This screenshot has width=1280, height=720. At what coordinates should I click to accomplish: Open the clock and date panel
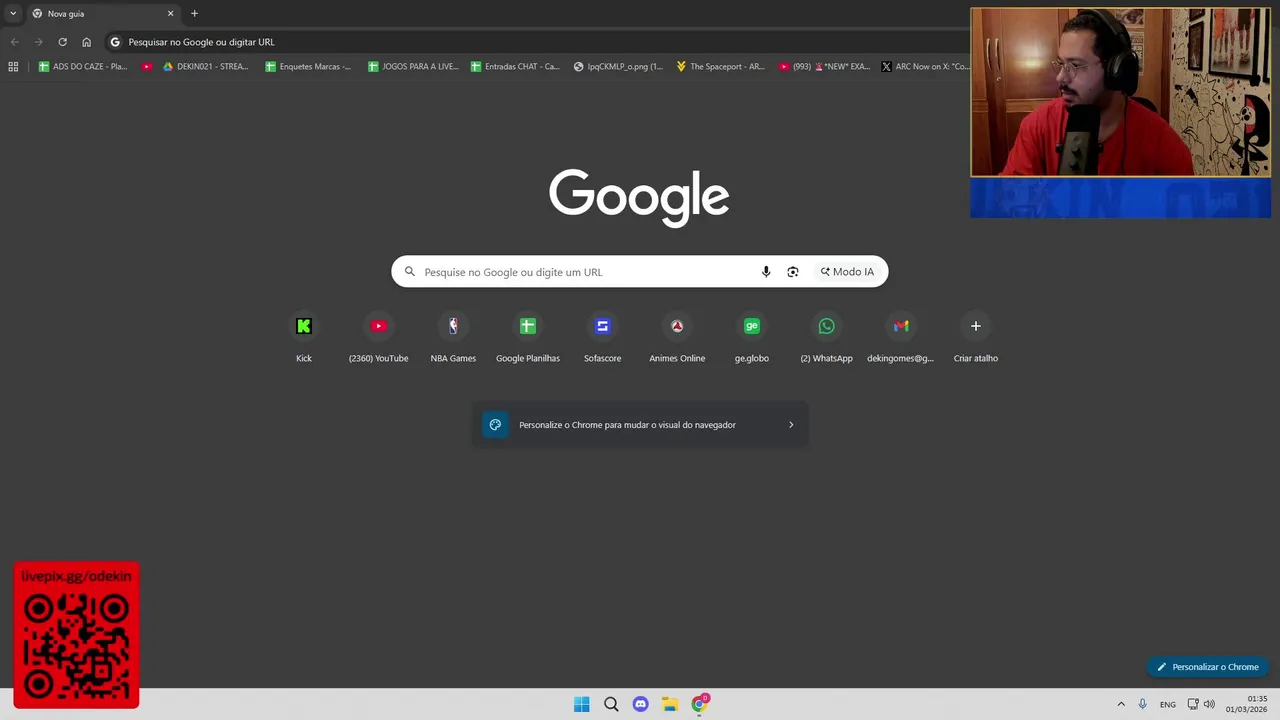click(x=1247, y=704)
